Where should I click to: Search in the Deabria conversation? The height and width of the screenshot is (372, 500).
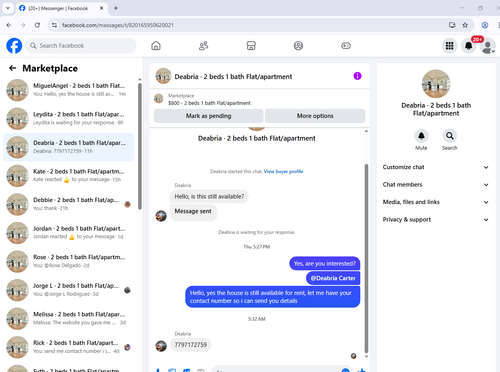[450, 136]
